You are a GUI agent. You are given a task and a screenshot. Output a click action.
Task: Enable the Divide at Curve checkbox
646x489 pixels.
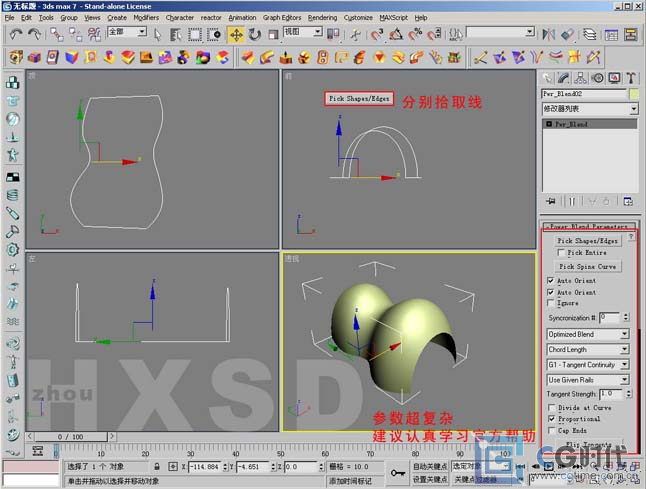551,407
